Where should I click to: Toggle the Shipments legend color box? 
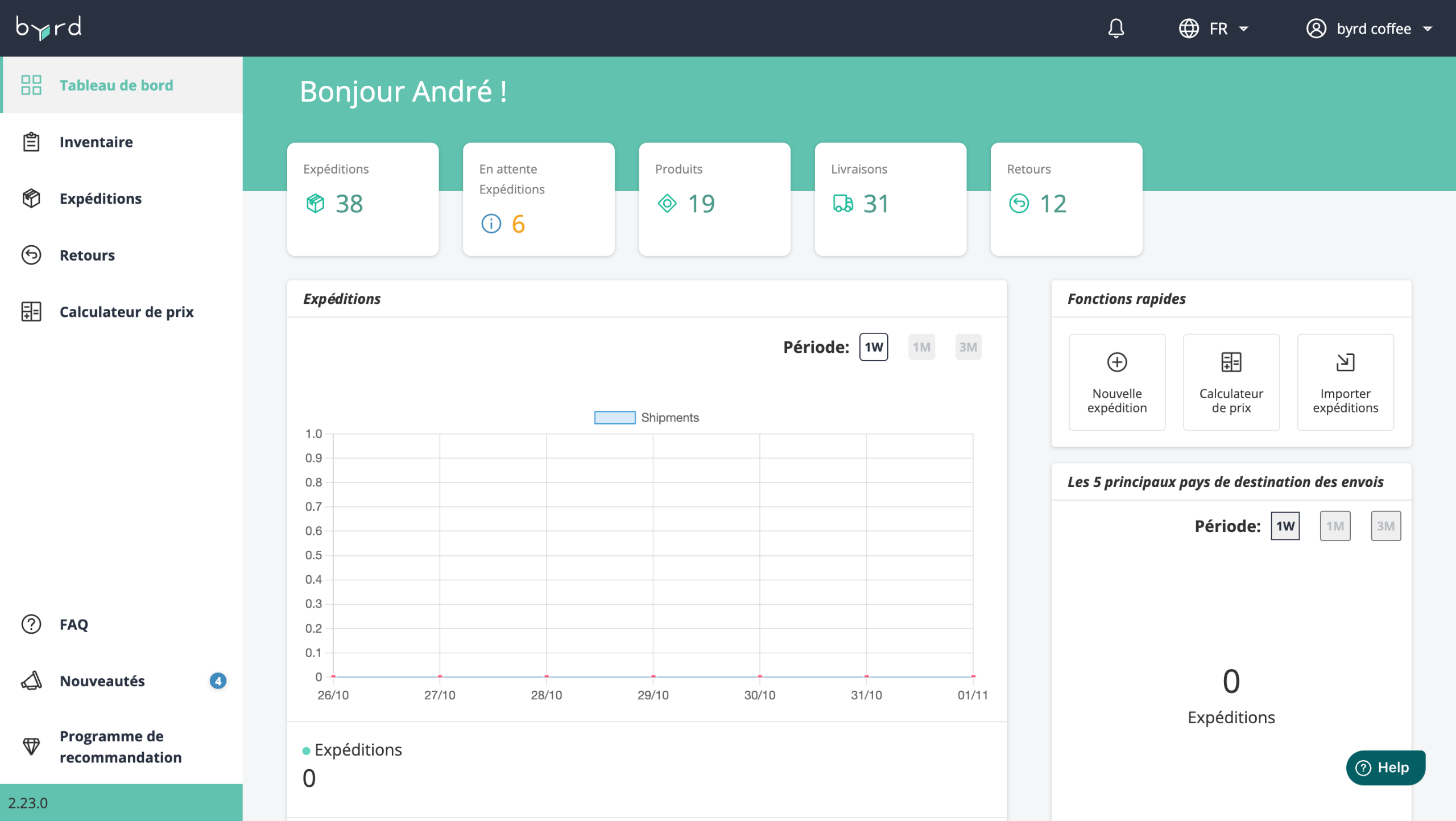[614, 418]
